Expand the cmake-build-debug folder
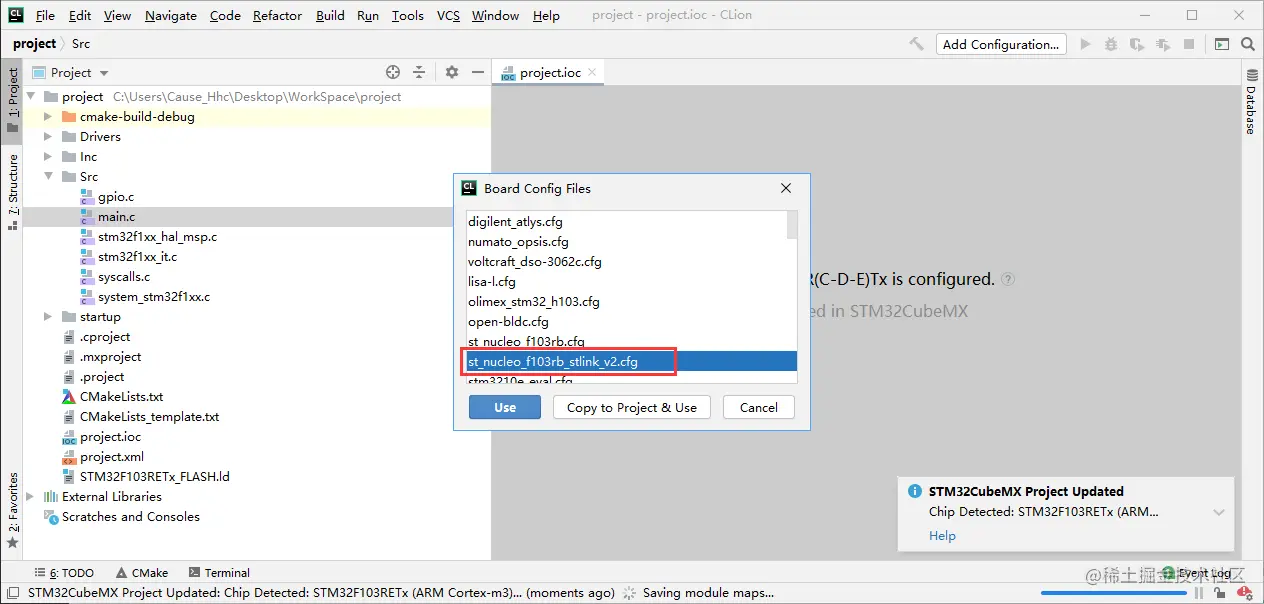This screenshot has width=1264, height=604. pos(48,117)
